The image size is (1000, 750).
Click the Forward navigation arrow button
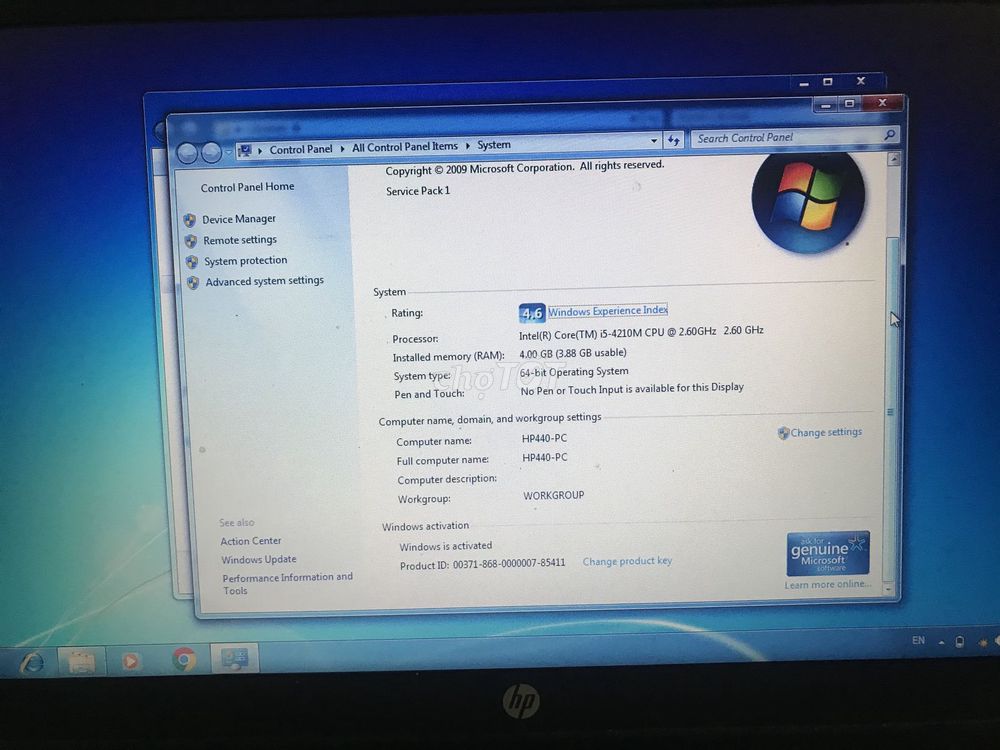211,152
